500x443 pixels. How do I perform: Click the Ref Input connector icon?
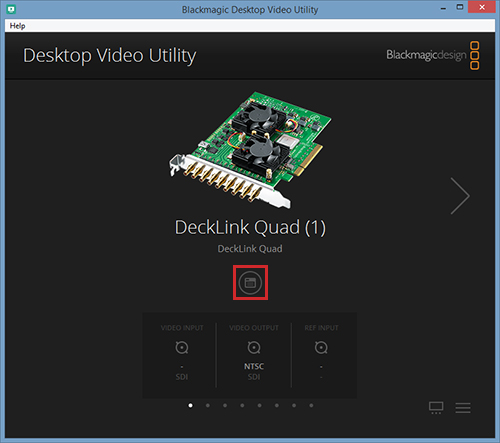point(321,347)
